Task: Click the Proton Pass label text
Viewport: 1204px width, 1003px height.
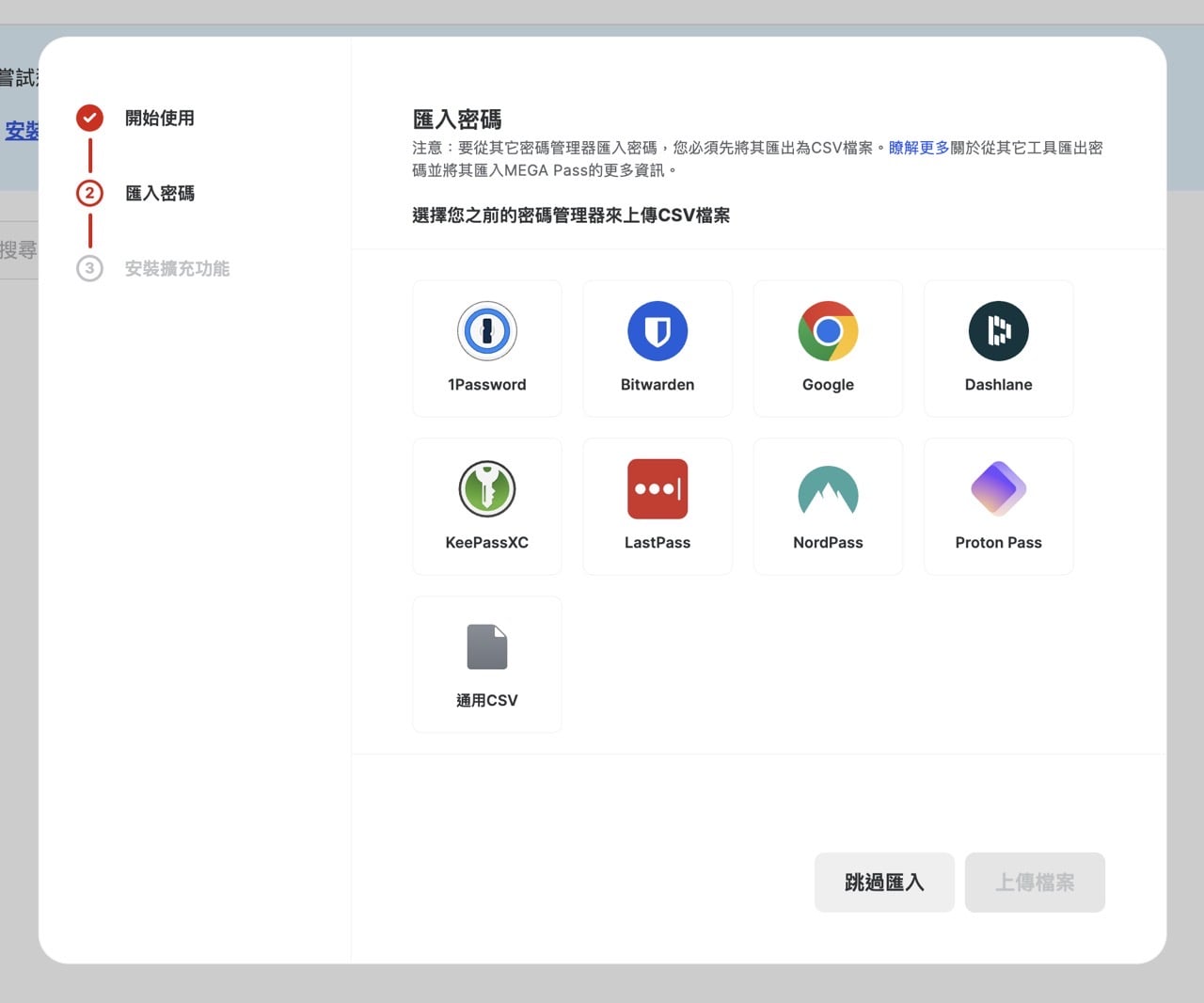Action: (x=998, y=543)
